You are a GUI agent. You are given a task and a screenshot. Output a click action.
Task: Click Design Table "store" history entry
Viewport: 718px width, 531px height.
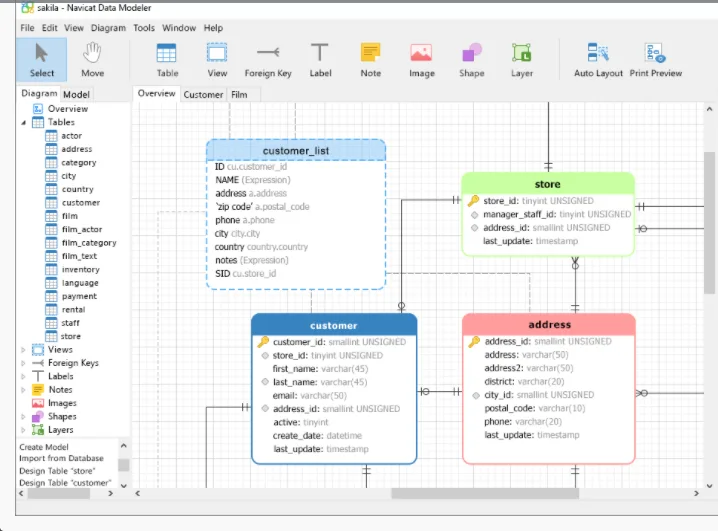click(57, 471)
